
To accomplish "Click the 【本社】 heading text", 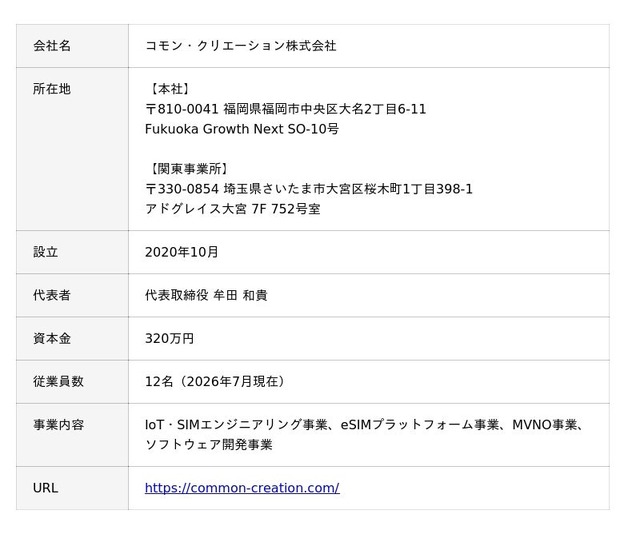I will pos(169,89).
